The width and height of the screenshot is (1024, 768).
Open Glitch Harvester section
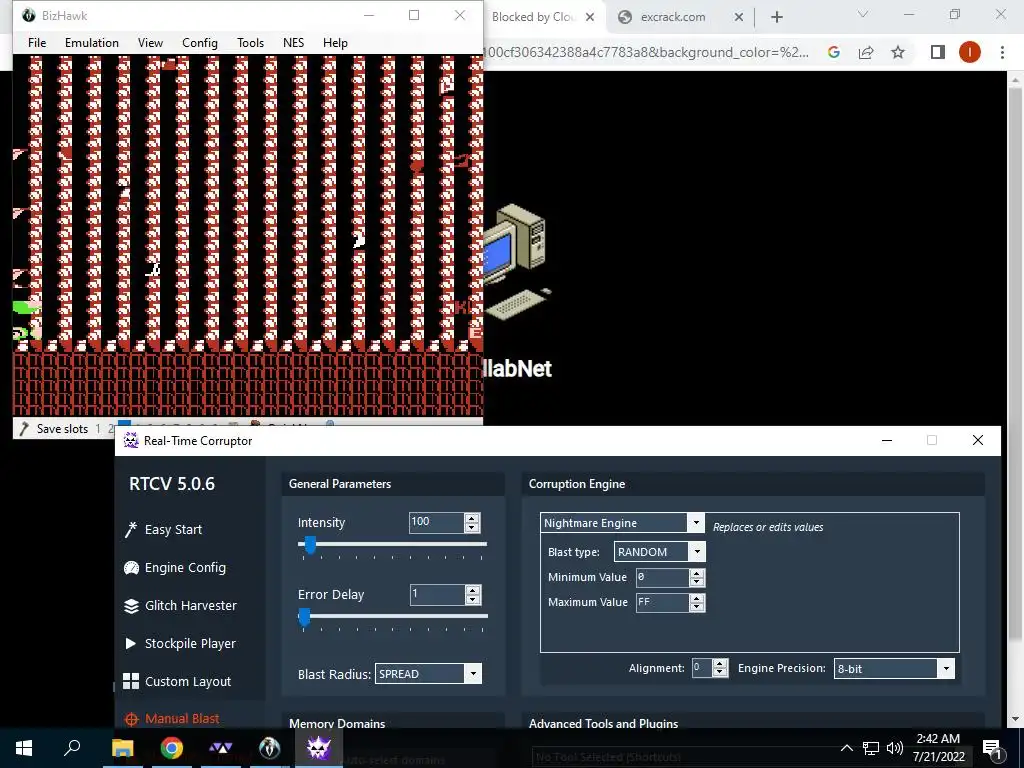click(180, 605)
